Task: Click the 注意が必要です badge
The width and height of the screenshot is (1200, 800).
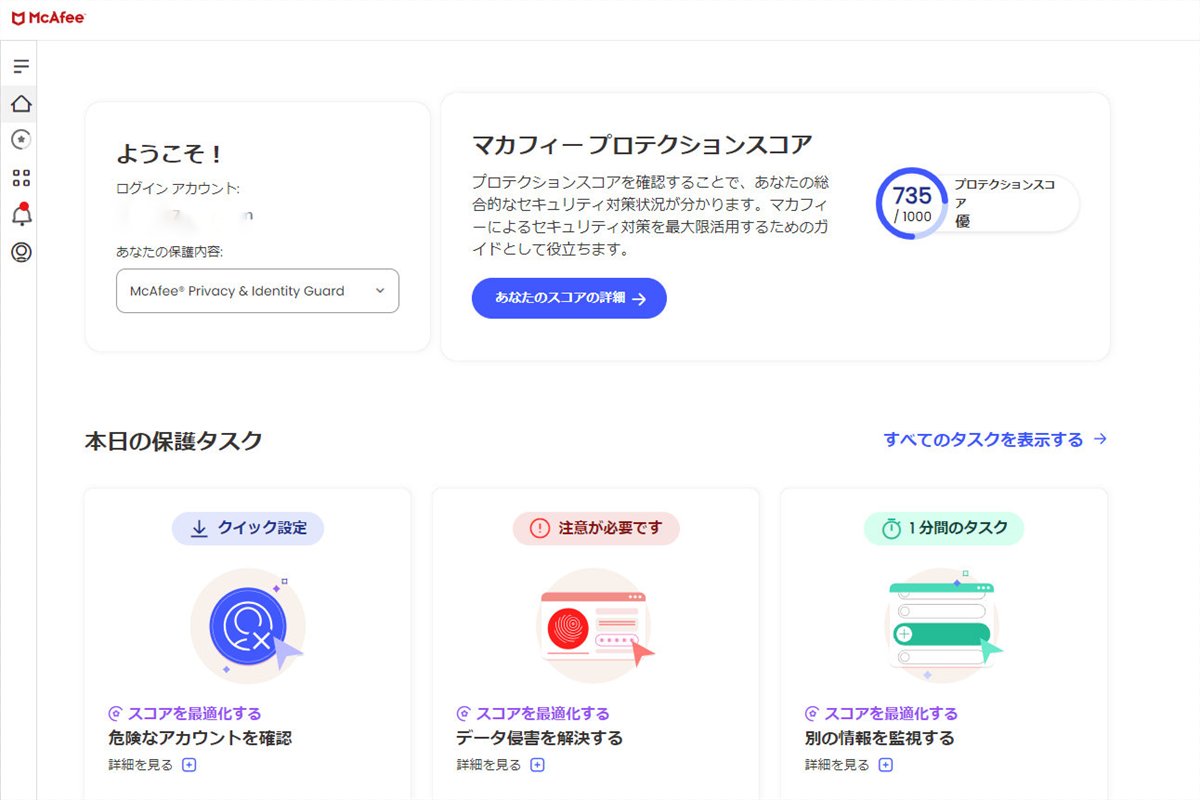Action: (596, 528)
